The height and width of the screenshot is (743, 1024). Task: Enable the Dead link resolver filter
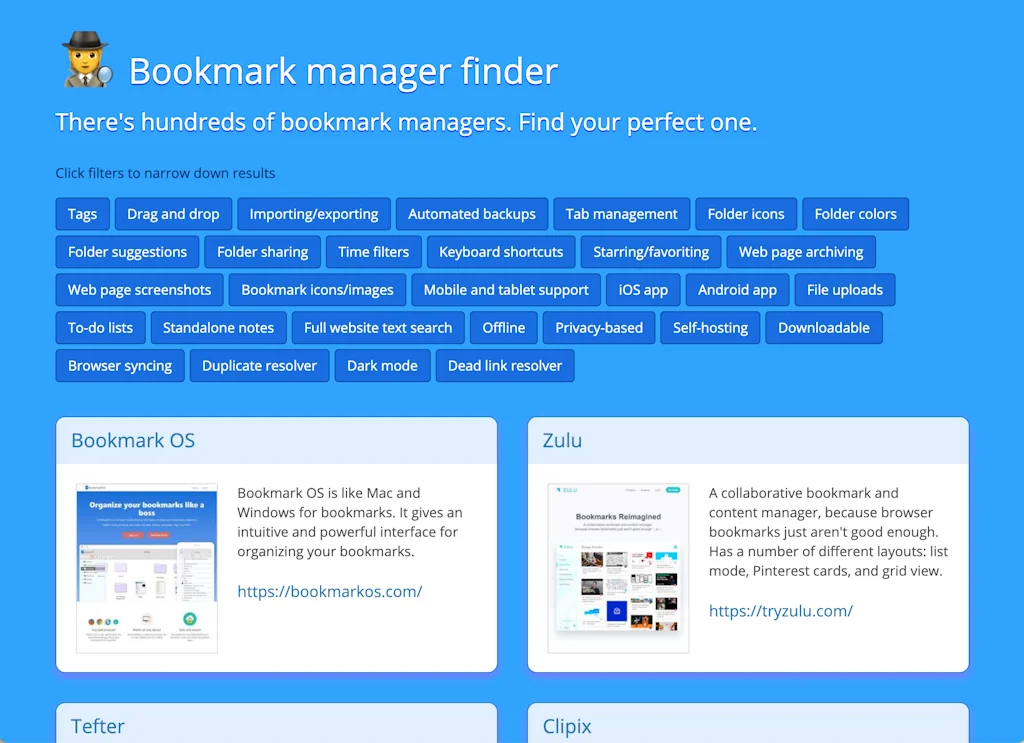(505, 365)
